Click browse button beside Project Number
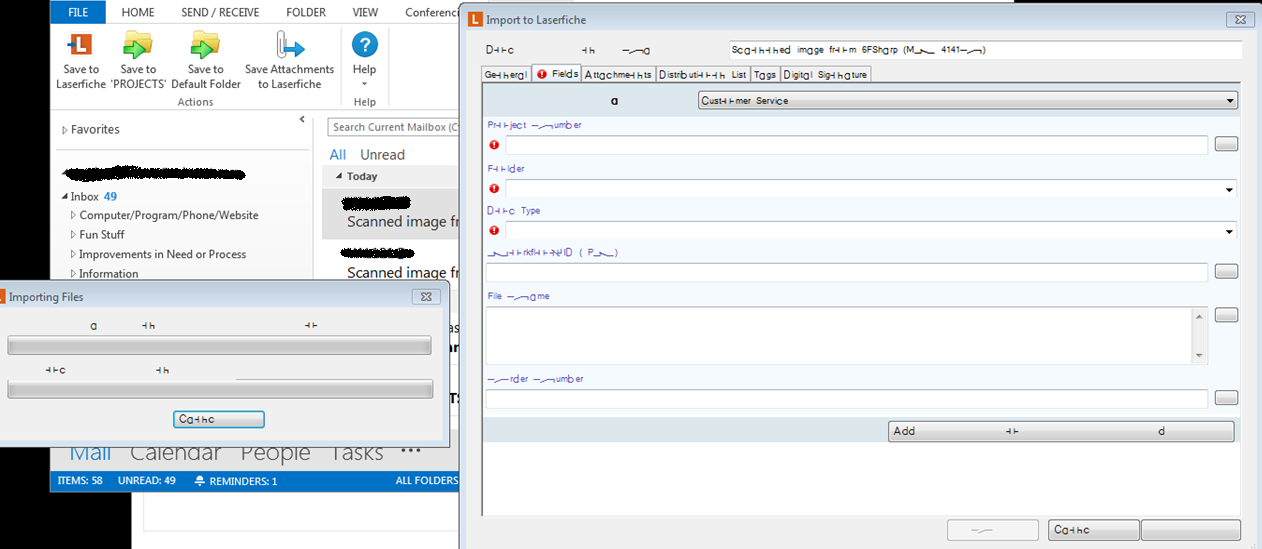The height and width of the screenshot is (549, 1262). (1226, 145)
